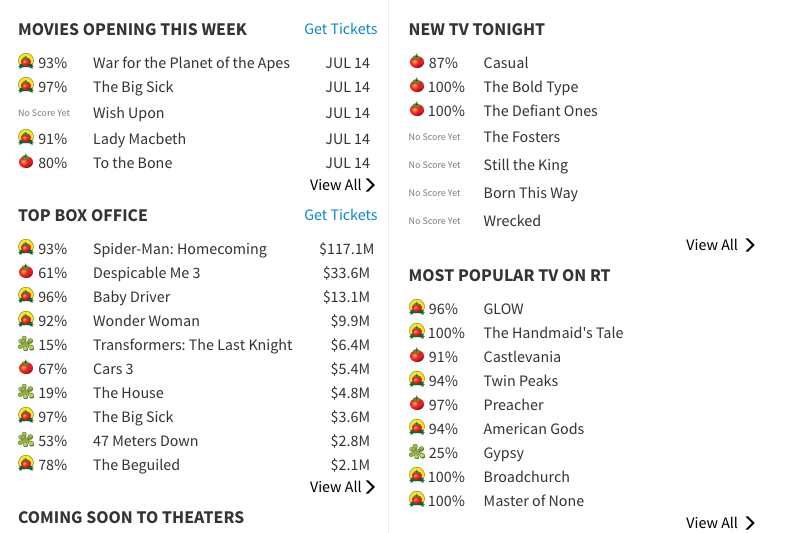The width and height of the screenshot is (792, 533).
Task: Expand View All under Most Popular TV
Action: coord(720,523)
